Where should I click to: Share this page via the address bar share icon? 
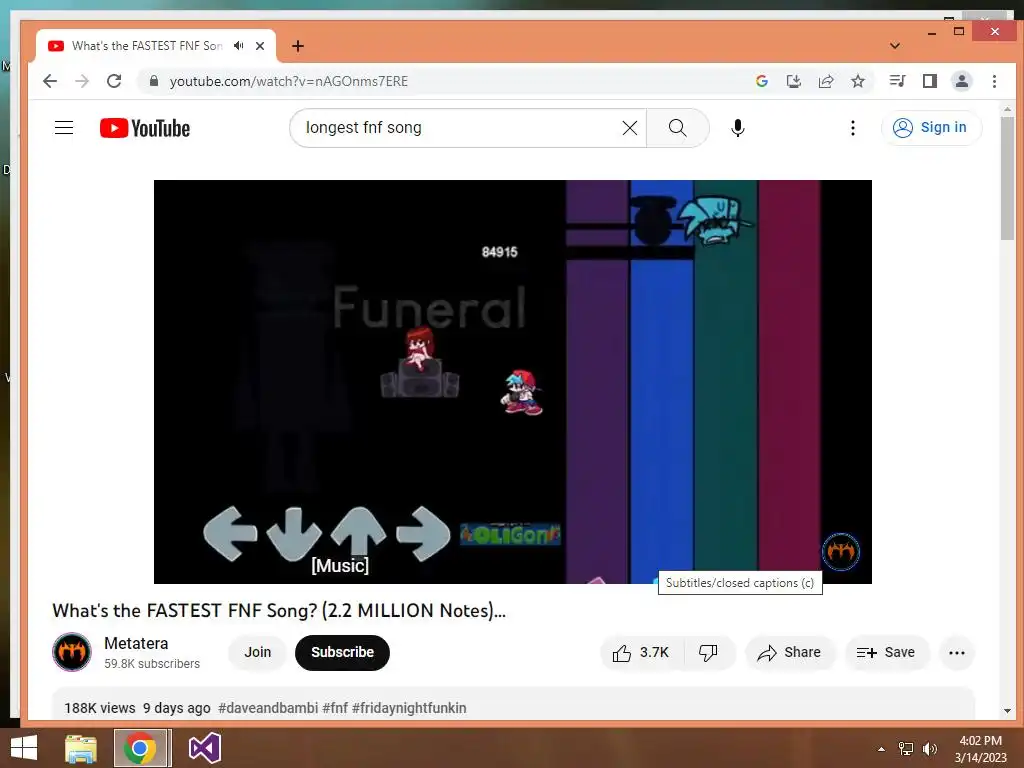826,81
